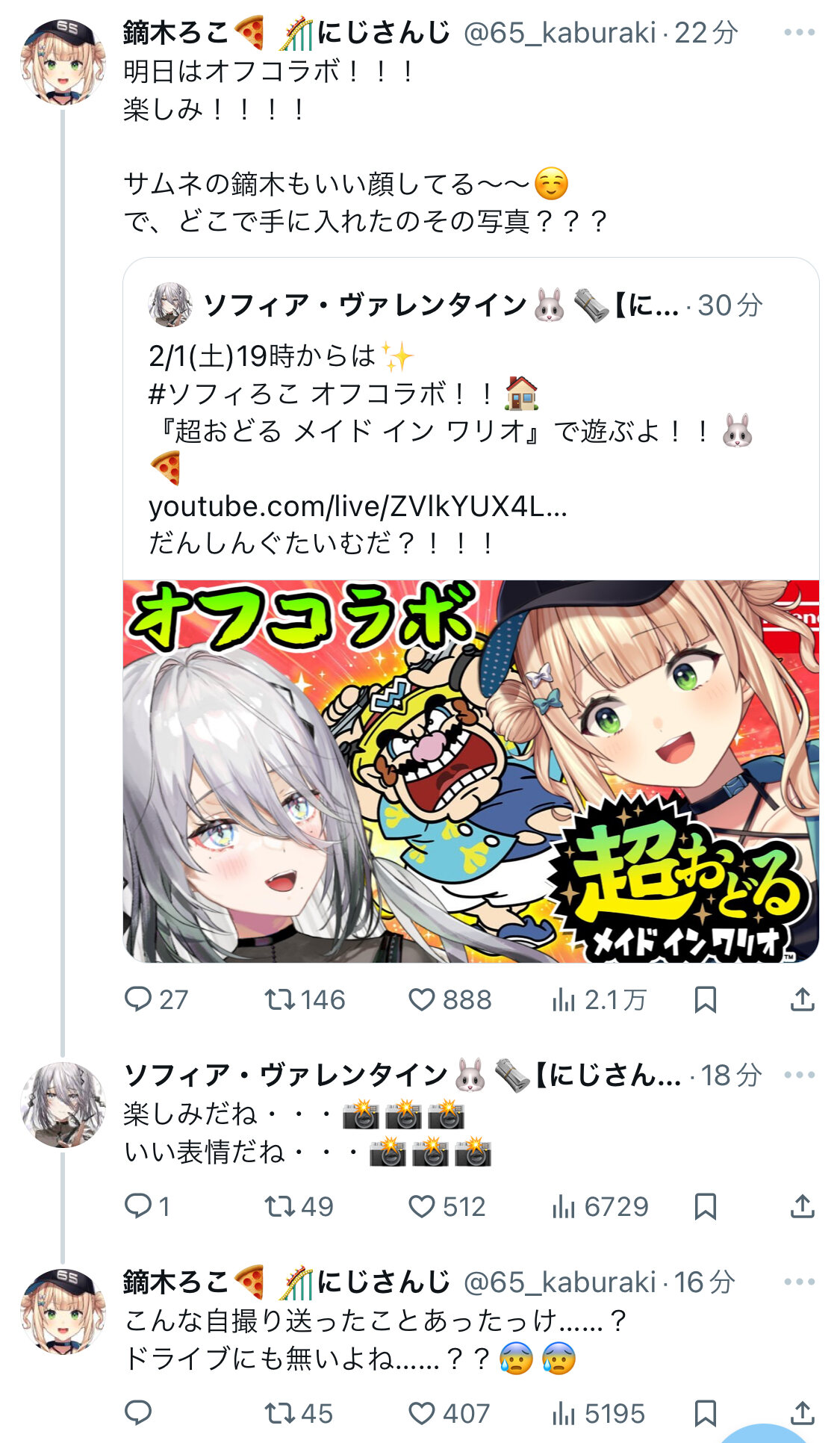
Task: Retweet ソフィア's reply with 49 retweets
Action: click(x=299, y=1206)
